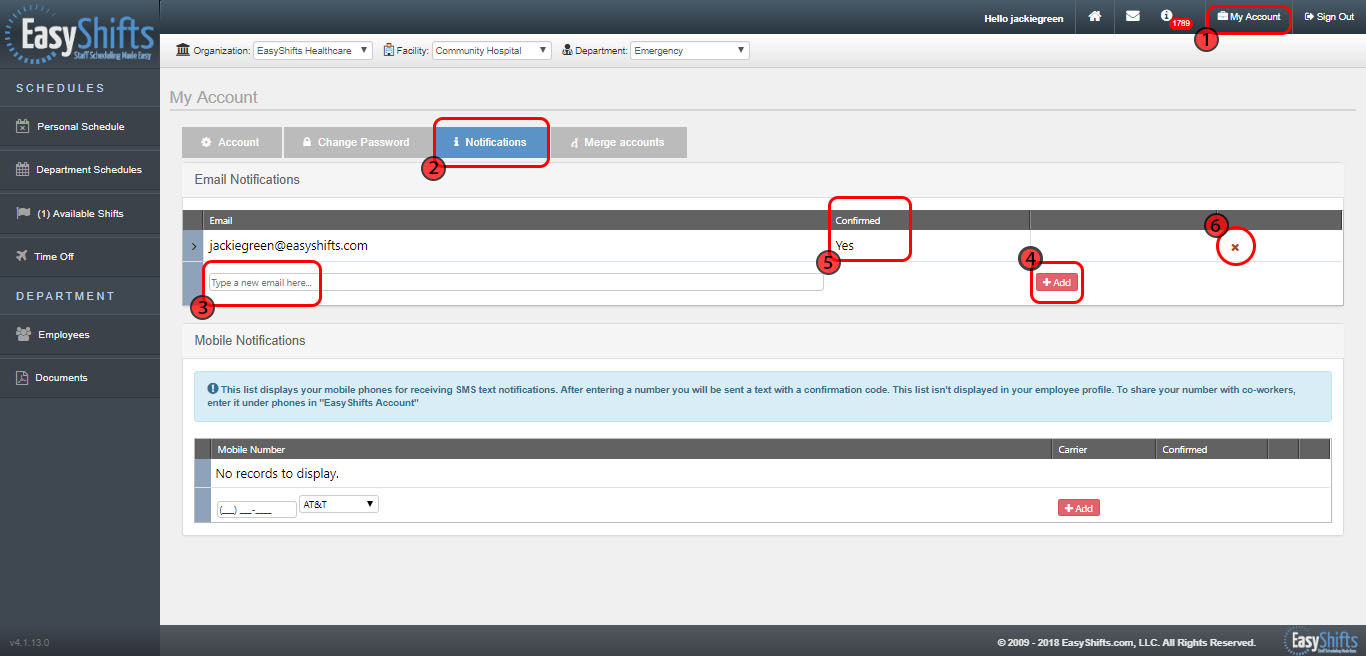Screen dimensions: 1366x656
Task: Add the new email with the Add button
Action: (x=1057, y=283)
